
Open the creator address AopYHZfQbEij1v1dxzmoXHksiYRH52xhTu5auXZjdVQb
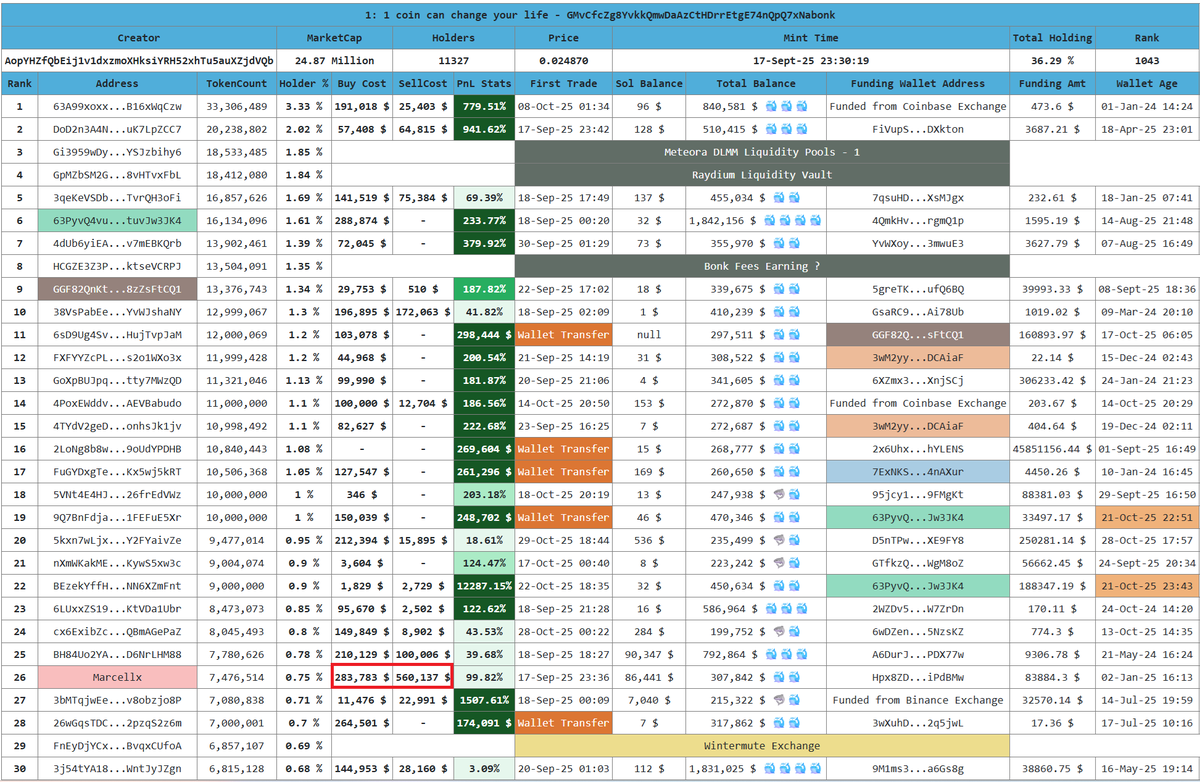click(139, 61)
